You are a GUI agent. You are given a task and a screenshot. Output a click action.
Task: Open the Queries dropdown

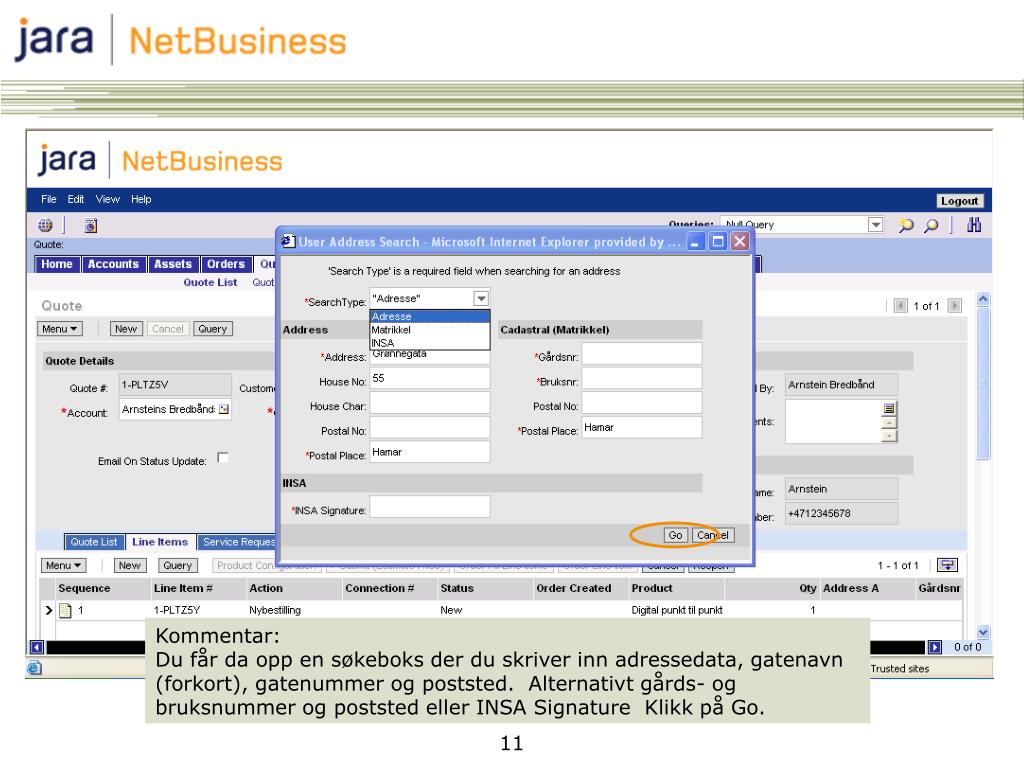876,225
